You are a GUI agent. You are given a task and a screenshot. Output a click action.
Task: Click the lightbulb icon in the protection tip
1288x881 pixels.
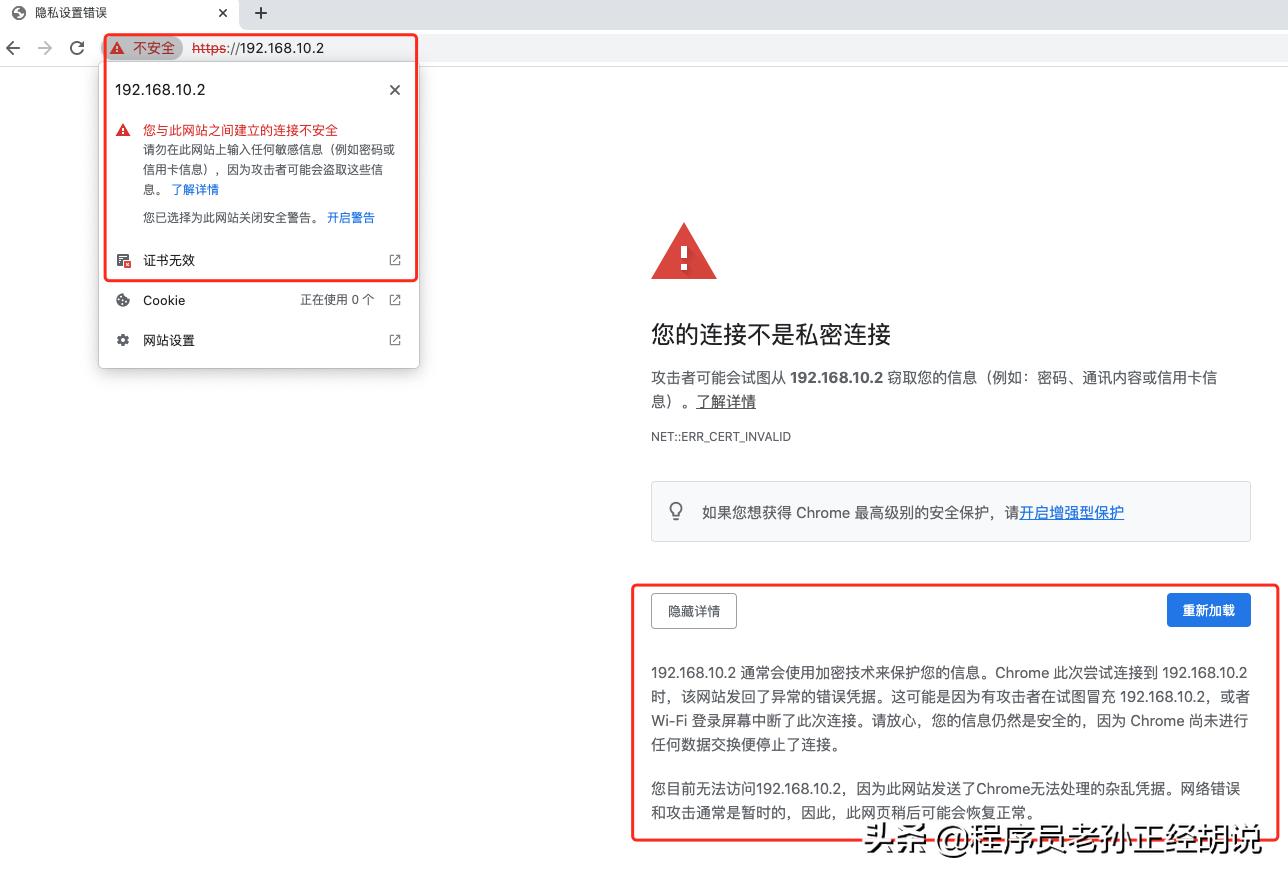click(x=676, y=512)
